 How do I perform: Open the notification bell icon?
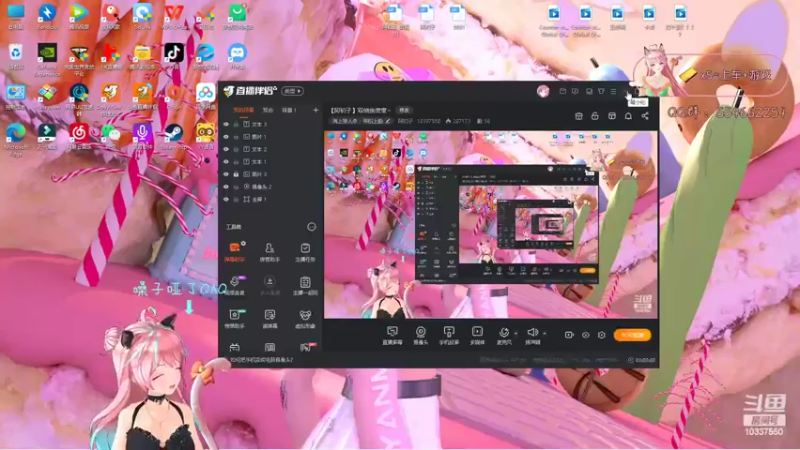click(628, 116)
